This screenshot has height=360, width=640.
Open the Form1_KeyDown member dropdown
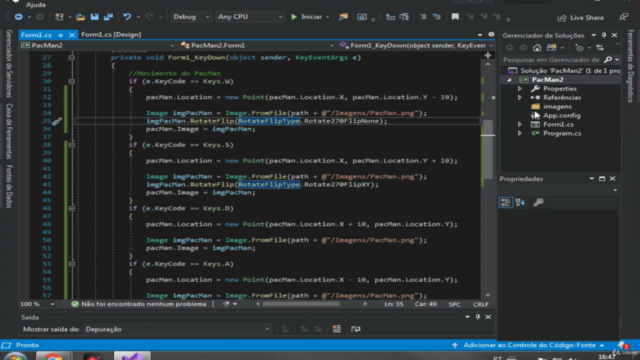417,46
